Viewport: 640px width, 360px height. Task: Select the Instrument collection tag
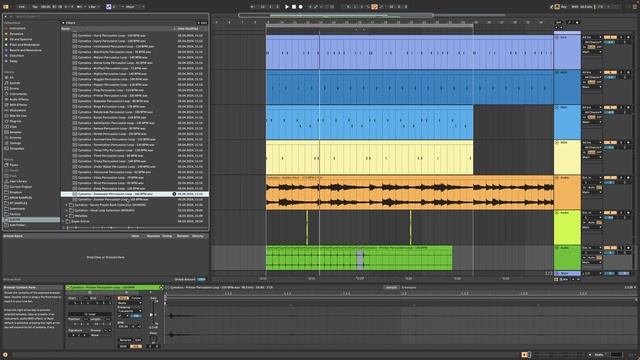[x=17, y=29]
